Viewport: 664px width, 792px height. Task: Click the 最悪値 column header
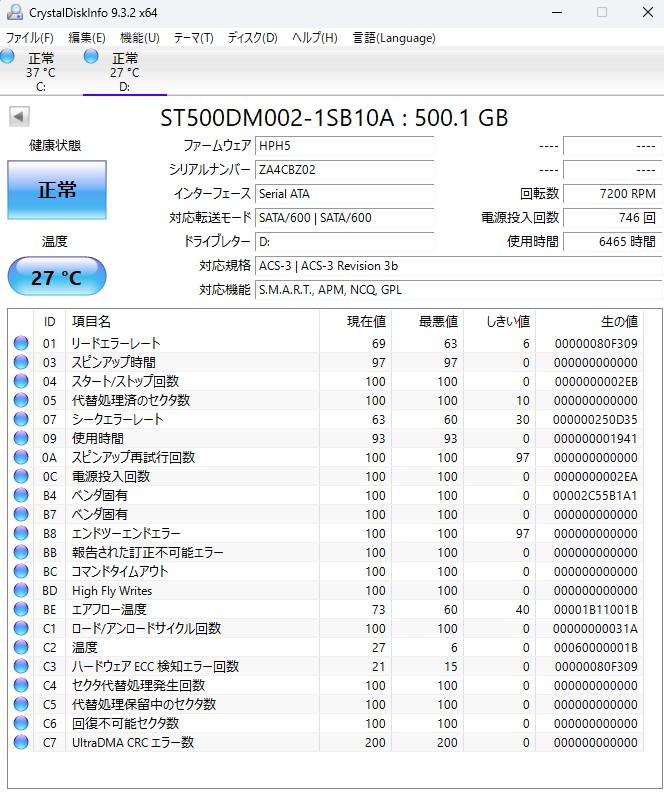point(428,322)
